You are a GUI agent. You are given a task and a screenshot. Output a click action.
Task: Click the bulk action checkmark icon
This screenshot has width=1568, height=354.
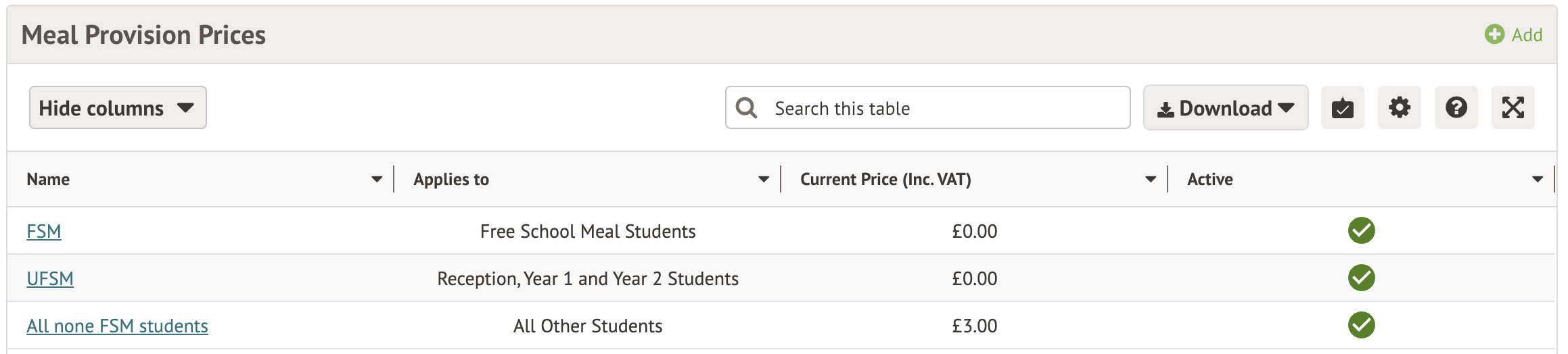tap(1342, 108)
